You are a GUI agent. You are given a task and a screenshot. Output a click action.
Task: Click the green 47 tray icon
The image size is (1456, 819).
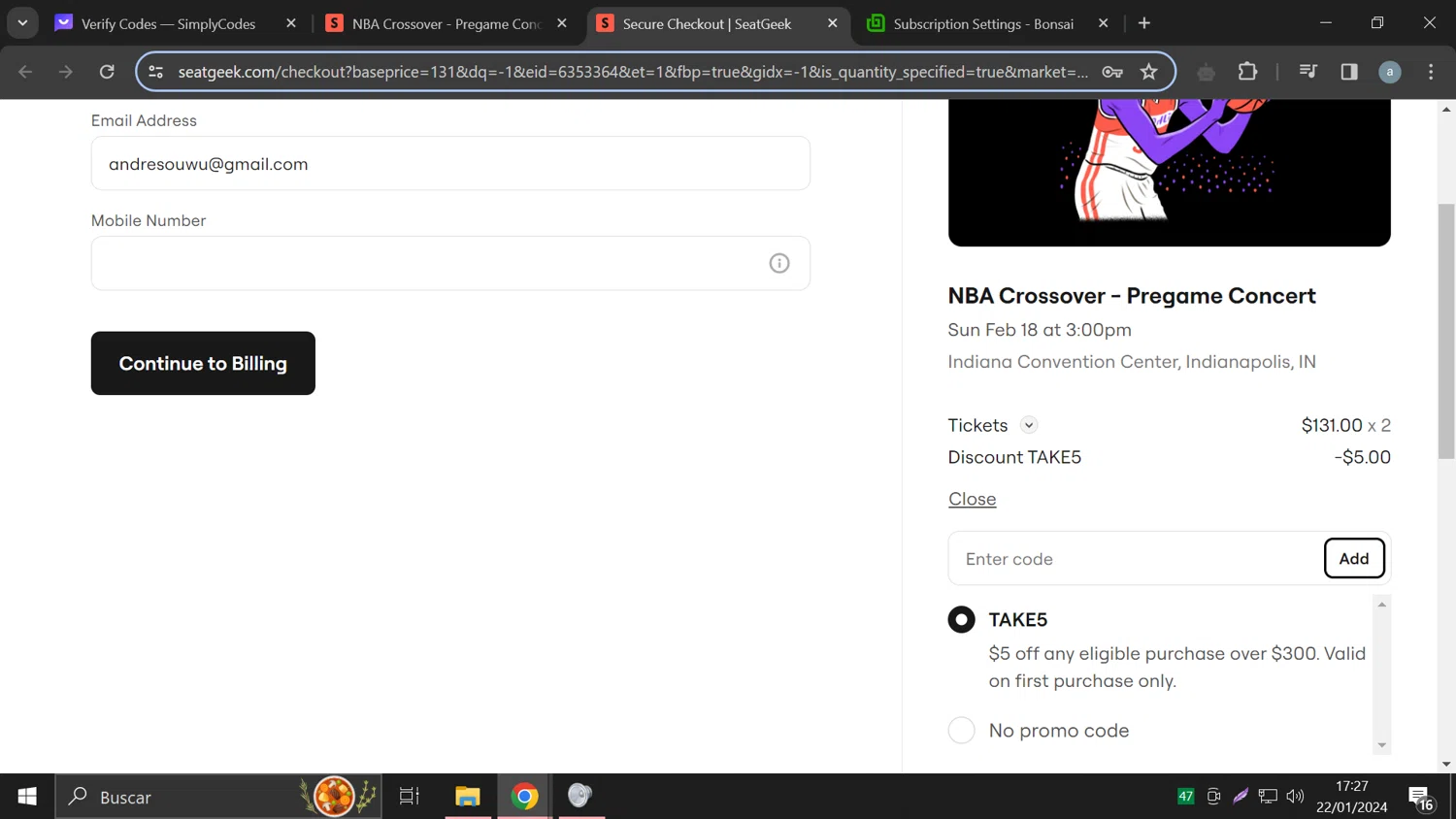pos(1186,797)
